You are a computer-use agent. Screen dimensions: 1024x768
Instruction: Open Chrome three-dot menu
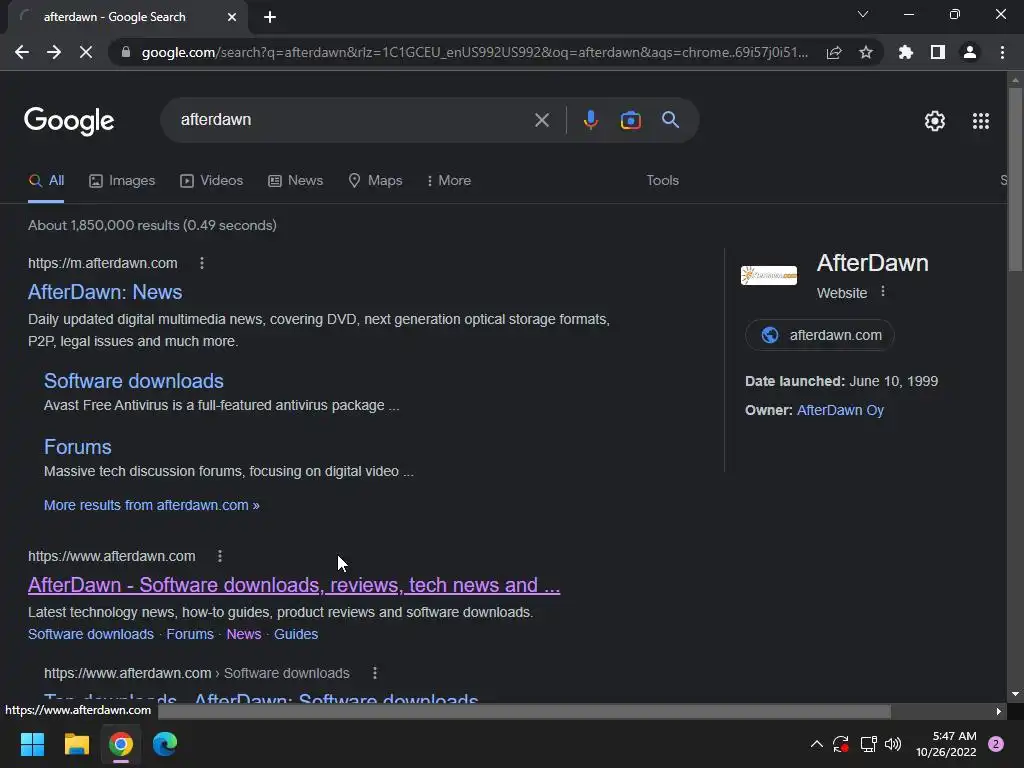pos(1002,52)
